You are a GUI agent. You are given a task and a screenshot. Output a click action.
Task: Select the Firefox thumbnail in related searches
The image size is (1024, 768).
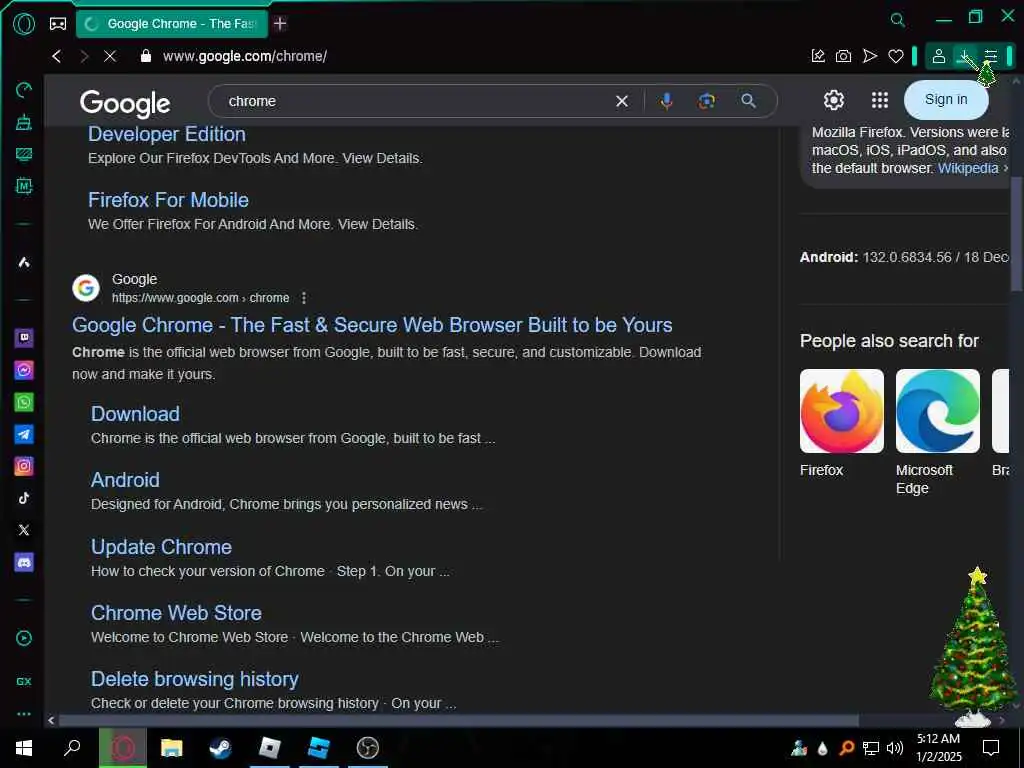(x=842, y=411)
